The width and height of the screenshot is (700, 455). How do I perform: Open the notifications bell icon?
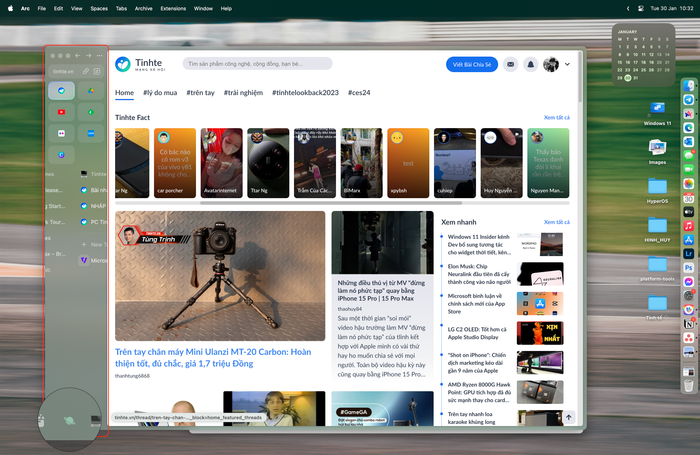point(530,64)
